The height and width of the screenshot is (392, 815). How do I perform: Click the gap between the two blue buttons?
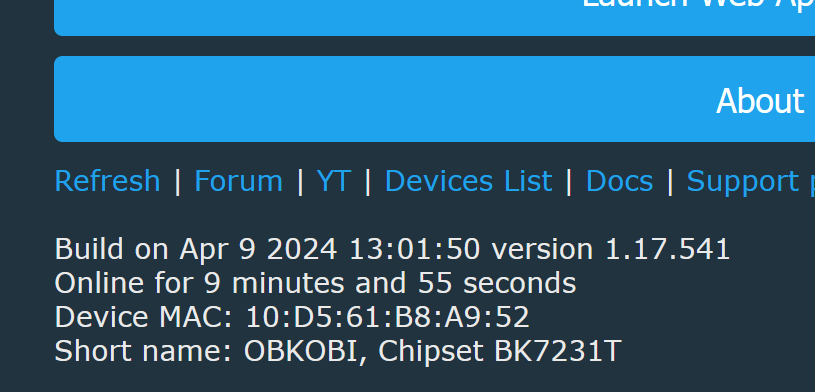435,46
